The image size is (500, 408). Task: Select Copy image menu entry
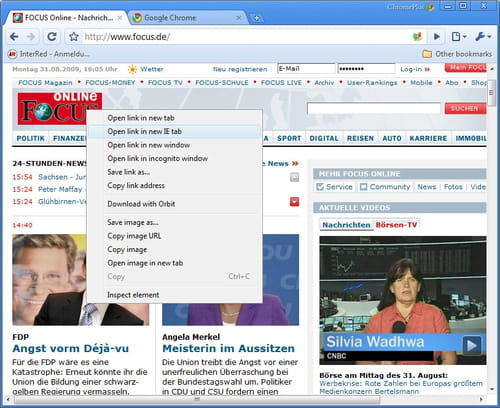pyautogui.click(x=174, y=250)
